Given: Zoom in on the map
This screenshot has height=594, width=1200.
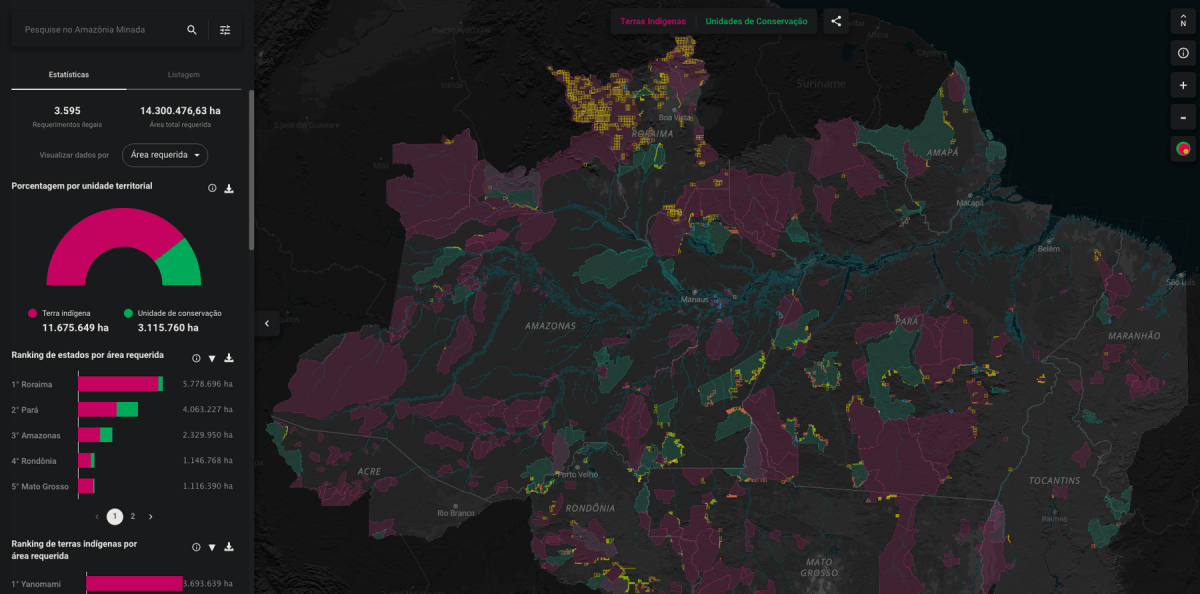Looking at the screenshot, I should pyautogui.click(x=1183, y=86).
